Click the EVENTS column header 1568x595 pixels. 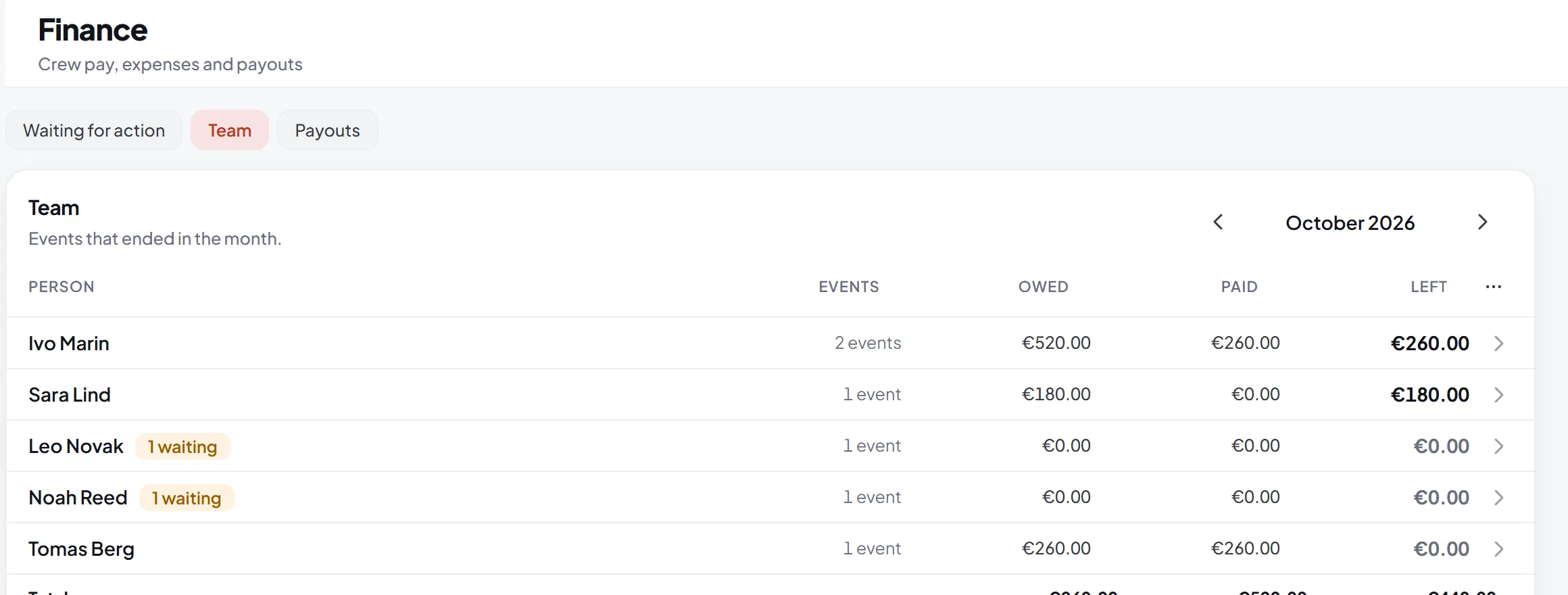click(x=849, y=287)
